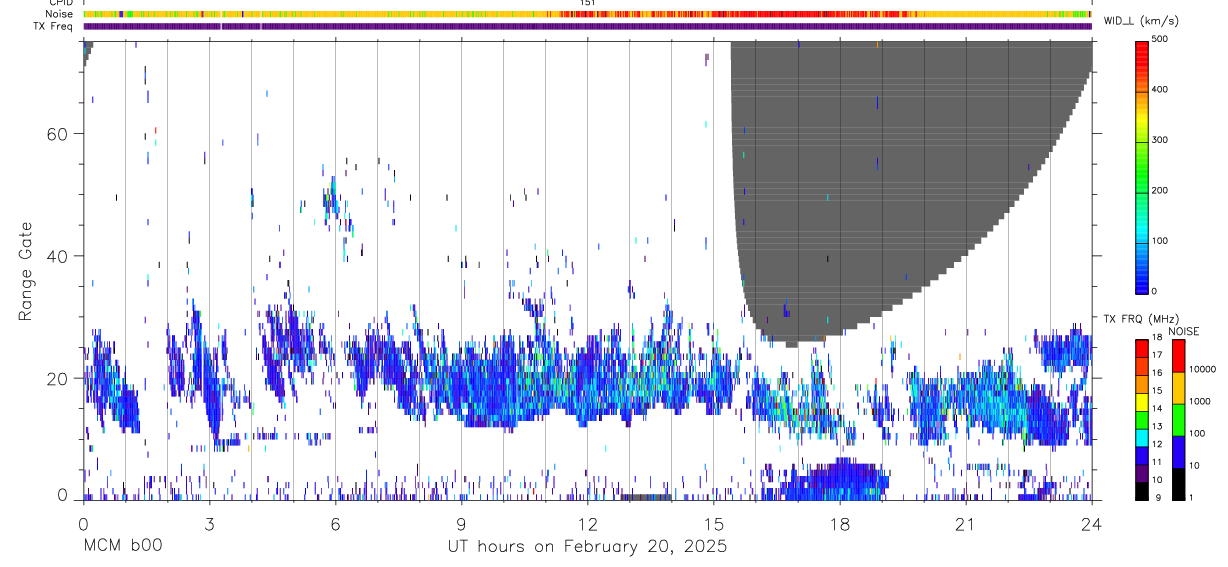The width and height of the screenshot is (1228, 567).
Task: Click the 6 hour tick on UT axis
Action: point(336,523)
